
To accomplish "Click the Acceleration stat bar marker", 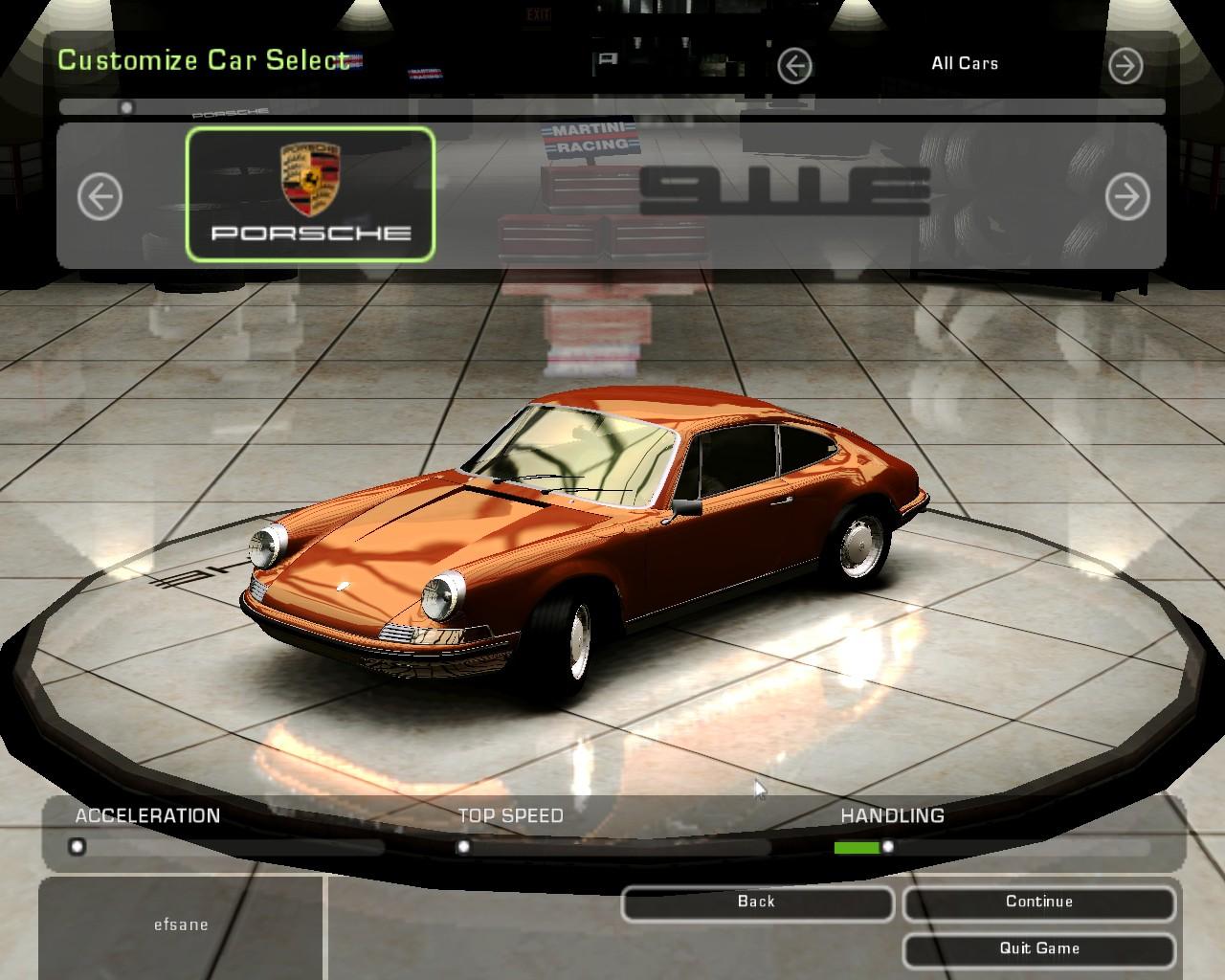I will click(77, 847).
